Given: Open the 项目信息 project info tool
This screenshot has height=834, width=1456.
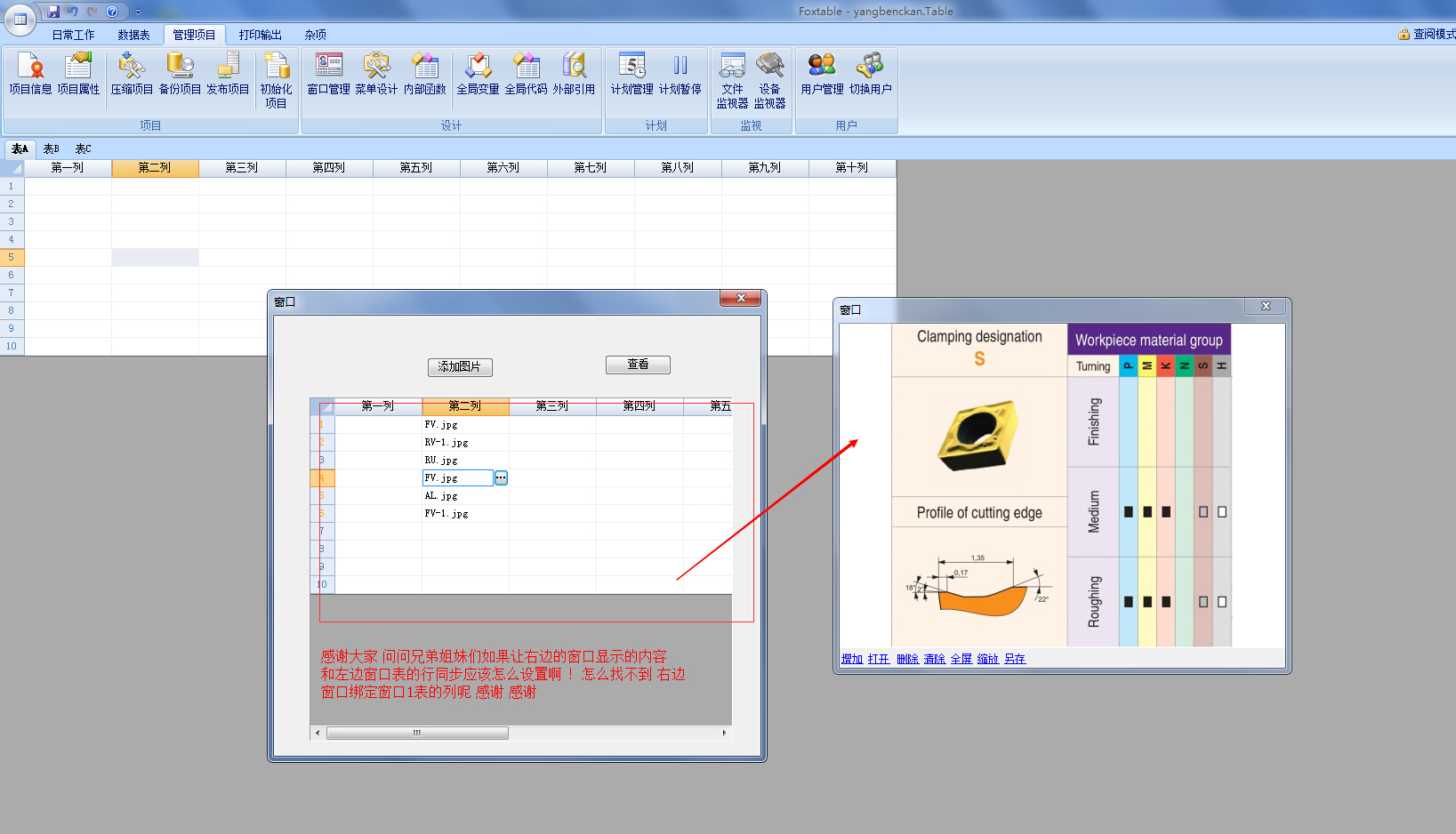Looking at the screenshot, I should coord(30,73).
